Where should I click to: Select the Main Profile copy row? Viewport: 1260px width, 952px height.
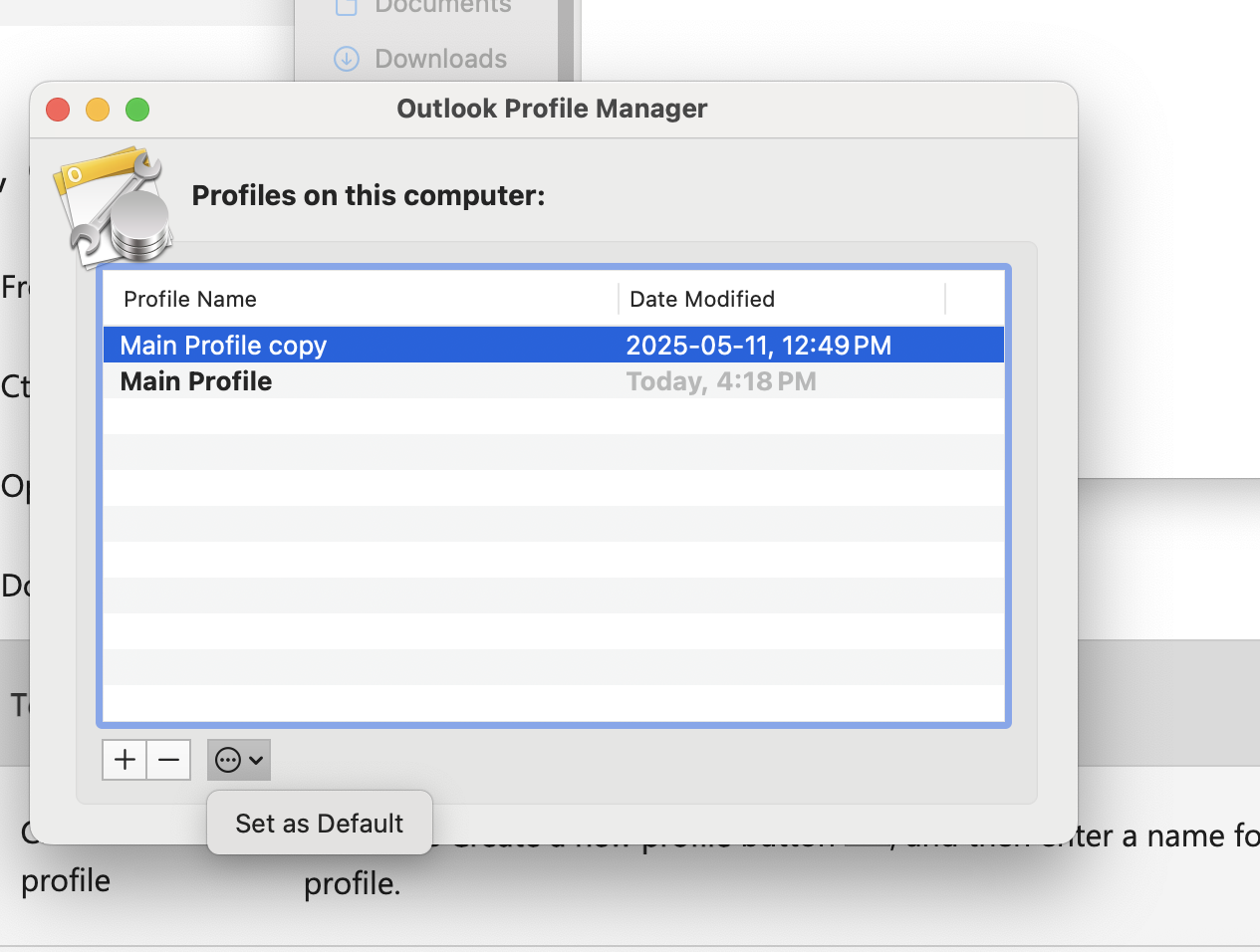point(554,346)
